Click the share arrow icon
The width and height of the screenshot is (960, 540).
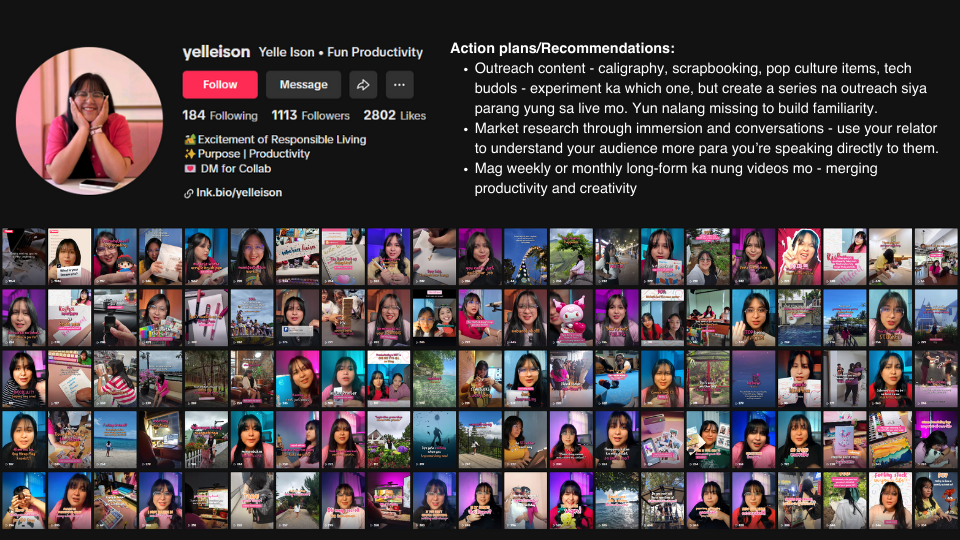tap(364, 85)
